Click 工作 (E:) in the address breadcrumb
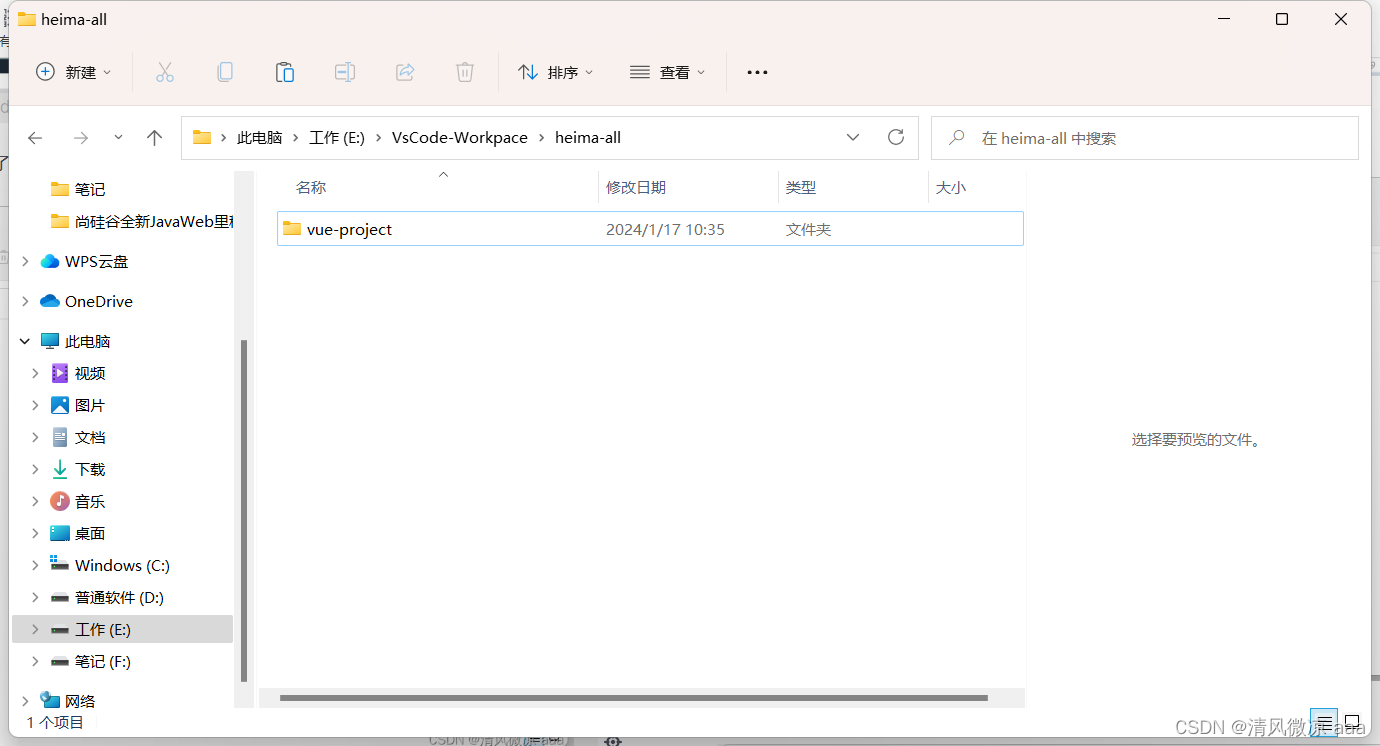Screen dimensions: 1380x746 coord(337,138)
